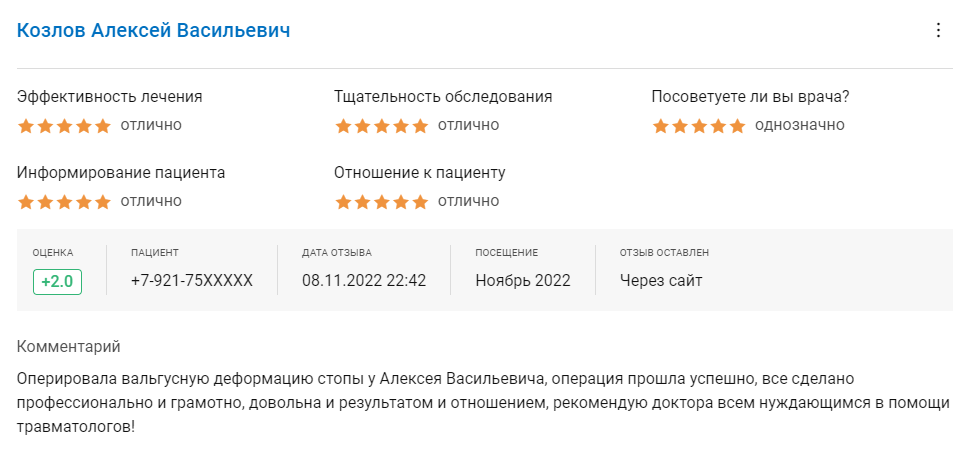Click the однозначно rating label

click(799, 125)
